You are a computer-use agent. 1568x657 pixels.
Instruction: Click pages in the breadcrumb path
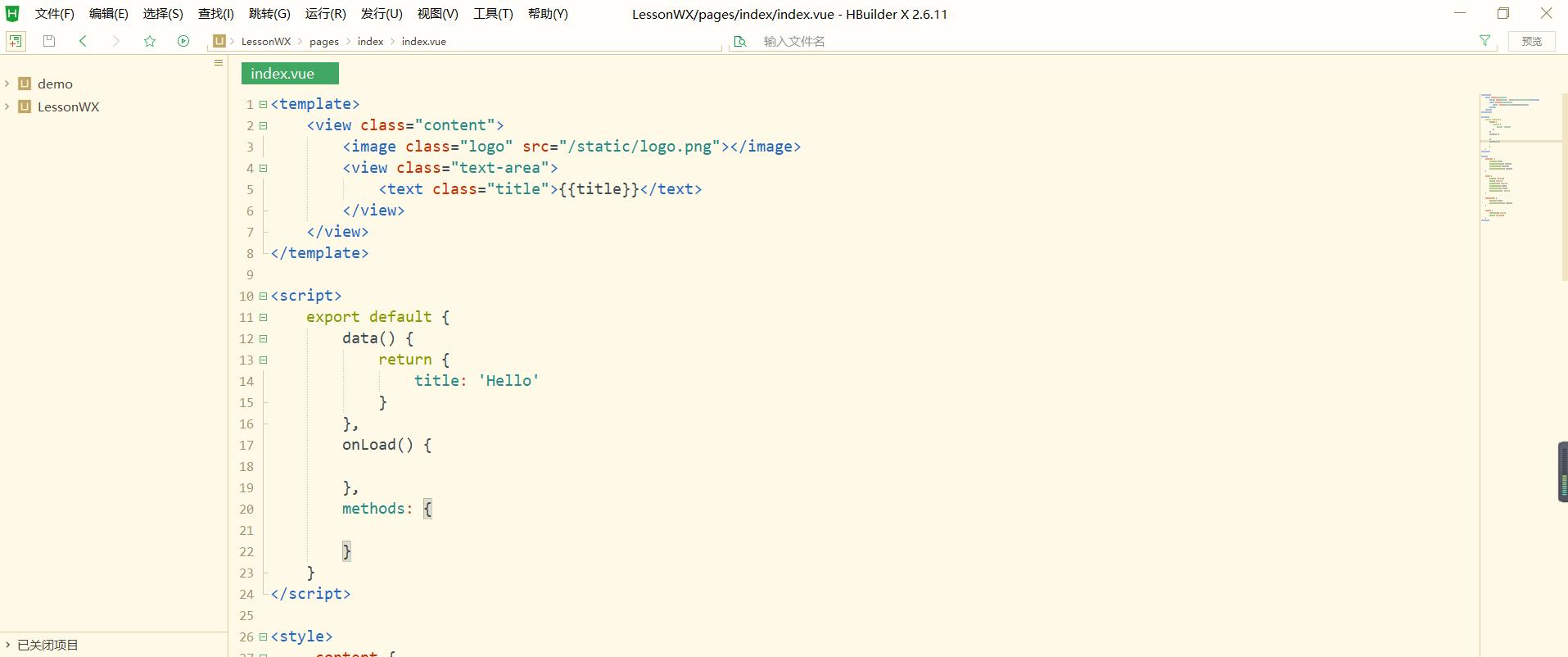pyautogui.click(x=323, y=42)
